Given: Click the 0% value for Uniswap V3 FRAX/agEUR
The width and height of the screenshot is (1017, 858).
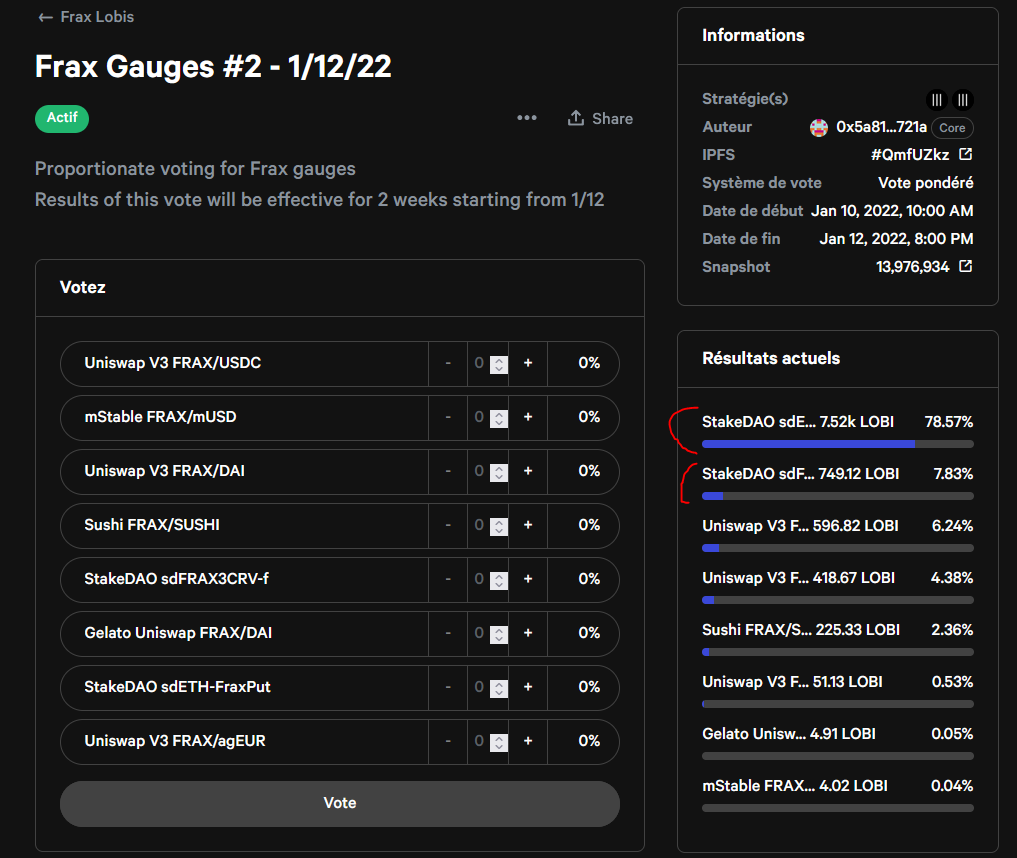Looking at the screenshot, I should (x=589, y=741).
